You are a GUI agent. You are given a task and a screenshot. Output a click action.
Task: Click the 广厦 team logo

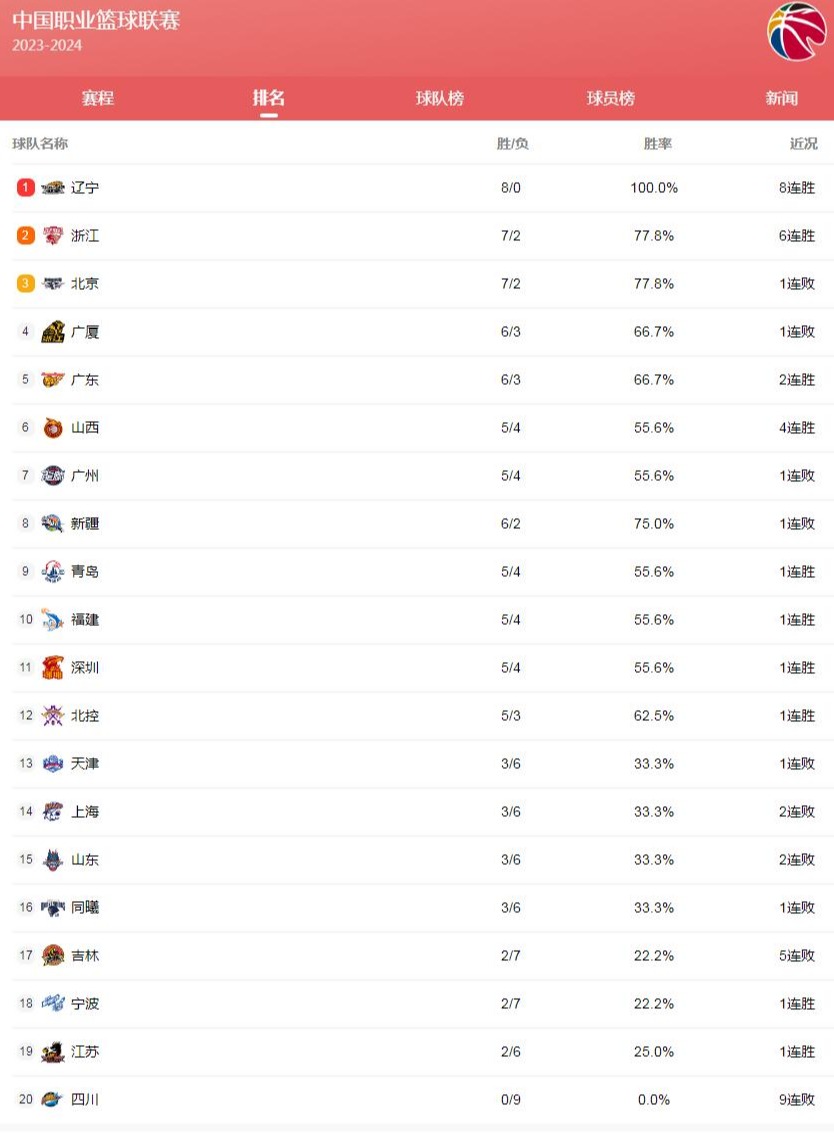[x=53, y=332]
